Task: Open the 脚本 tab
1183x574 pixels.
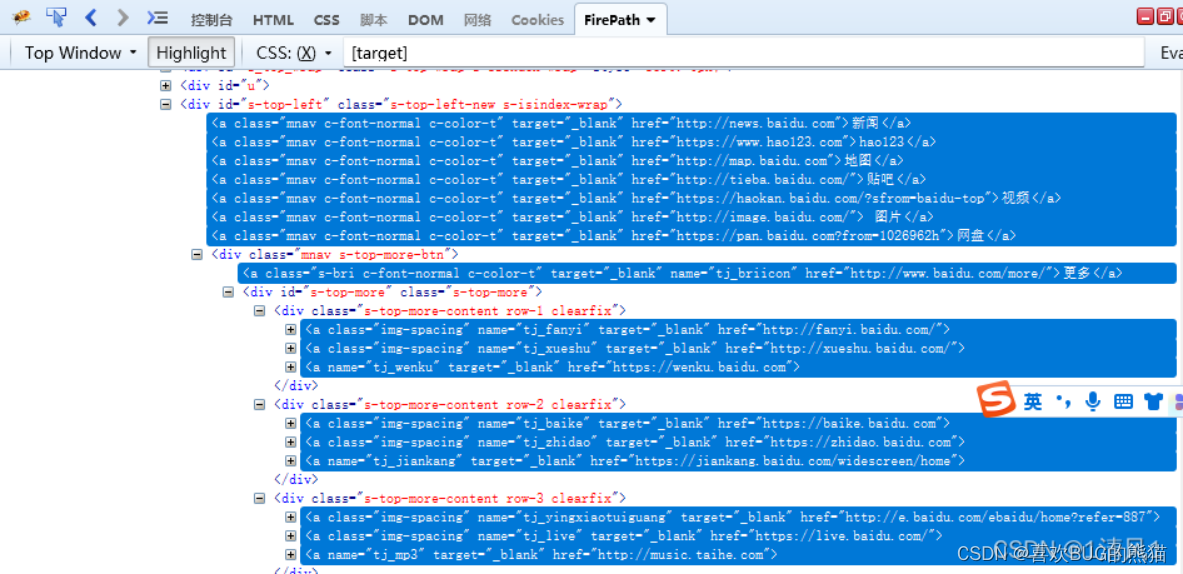Action: pos(373,20)
